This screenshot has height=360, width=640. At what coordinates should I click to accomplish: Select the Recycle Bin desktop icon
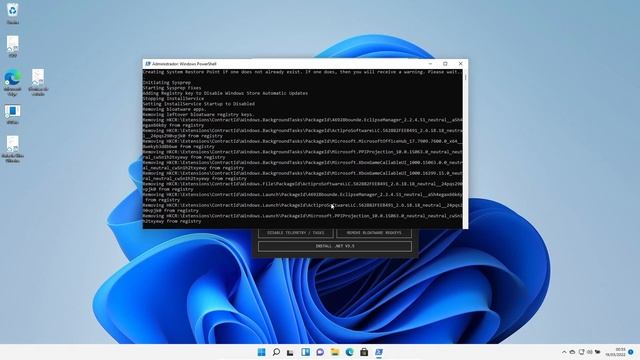coord(13,13)
